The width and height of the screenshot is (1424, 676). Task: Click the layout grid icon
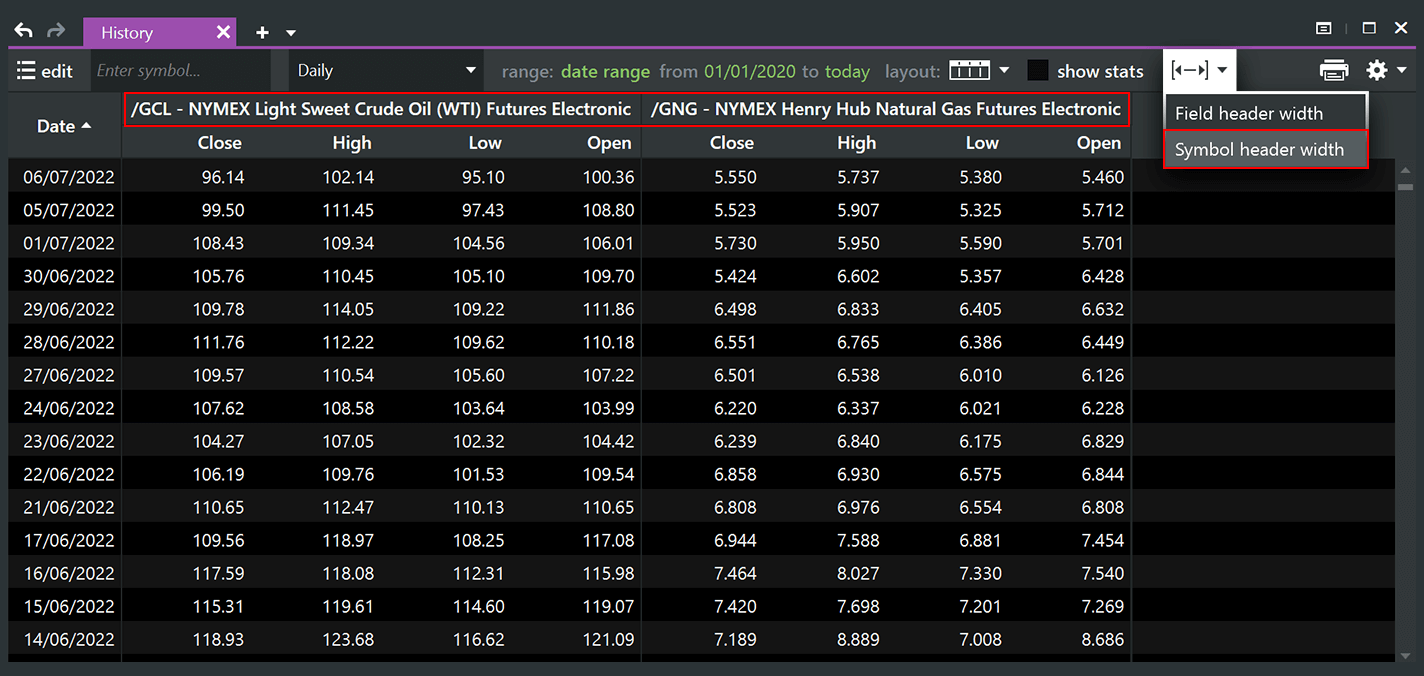point(969,71)
